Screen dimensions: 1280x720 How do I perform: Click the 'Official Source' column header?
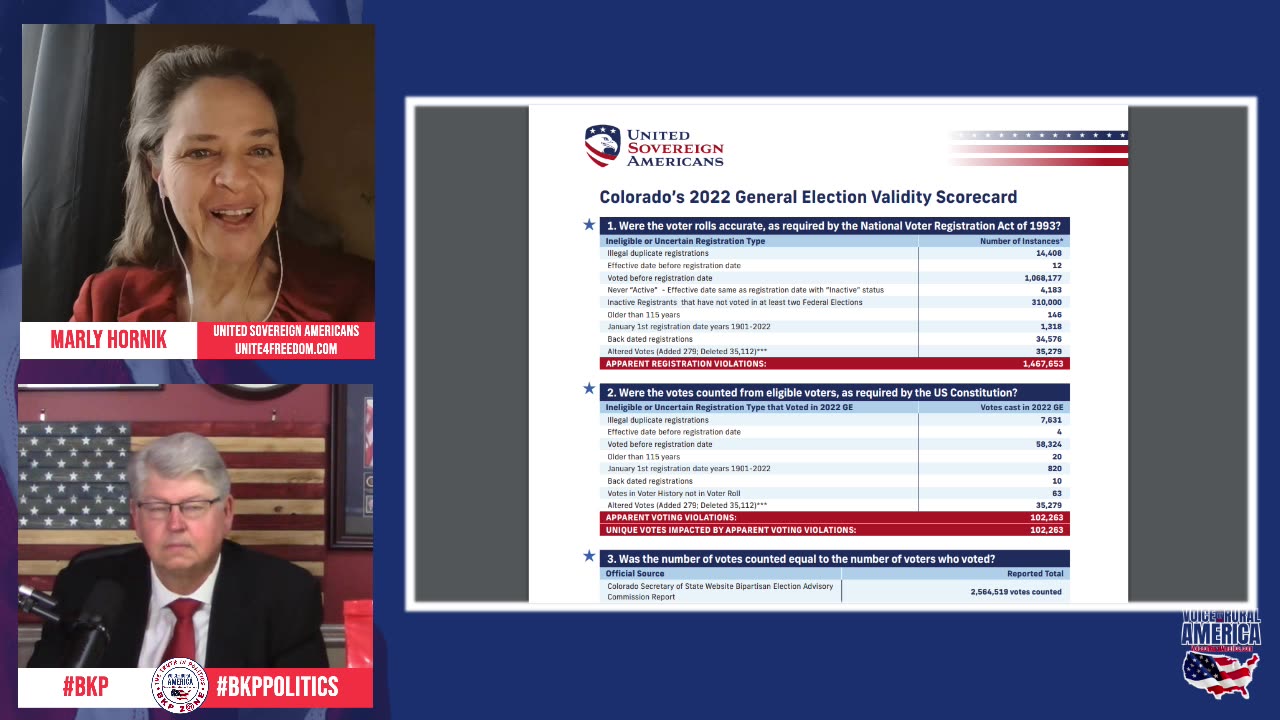pos(634,574)
